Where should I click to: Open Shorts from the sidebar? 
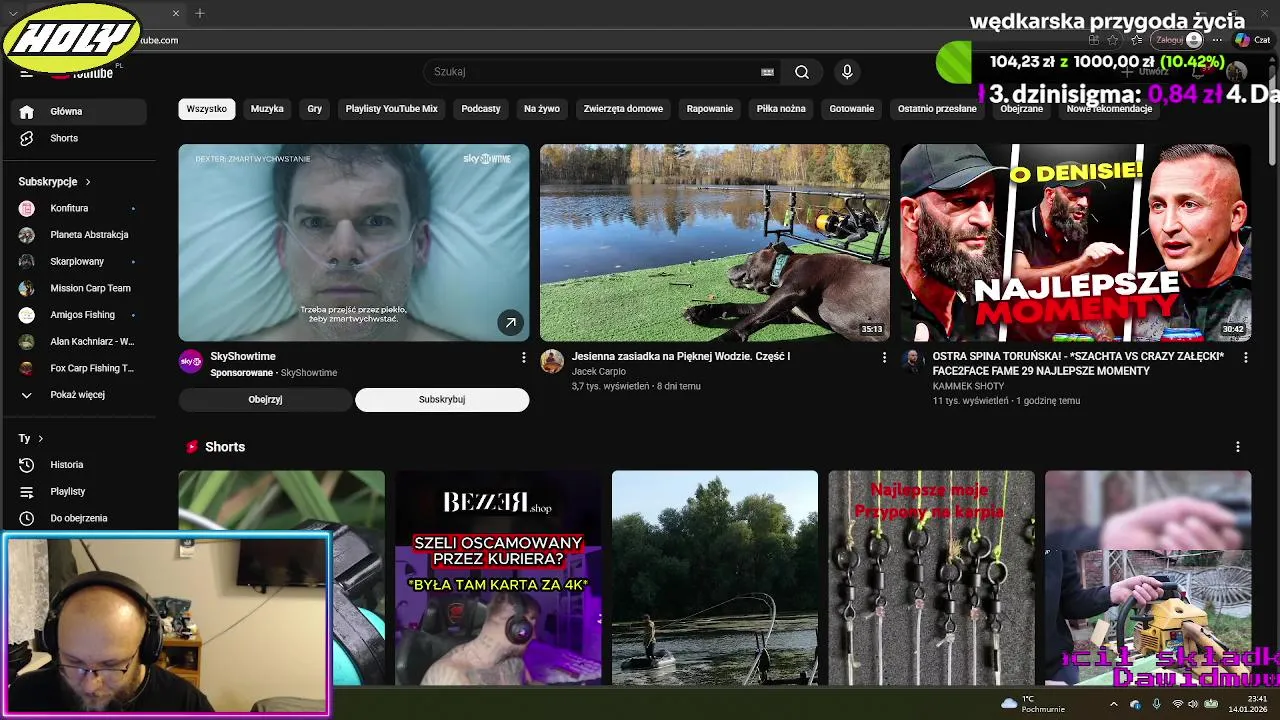(78, 138)
